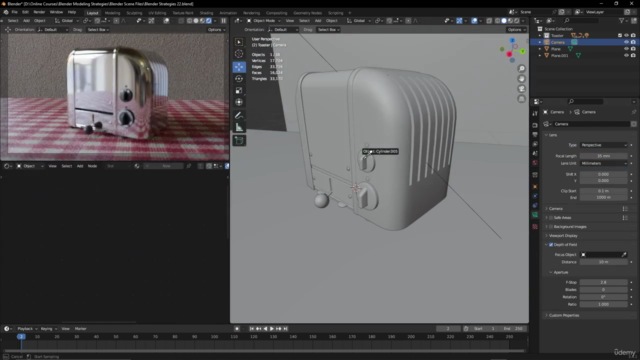Expand the Custom Properties panel

(x=564, y=315)
